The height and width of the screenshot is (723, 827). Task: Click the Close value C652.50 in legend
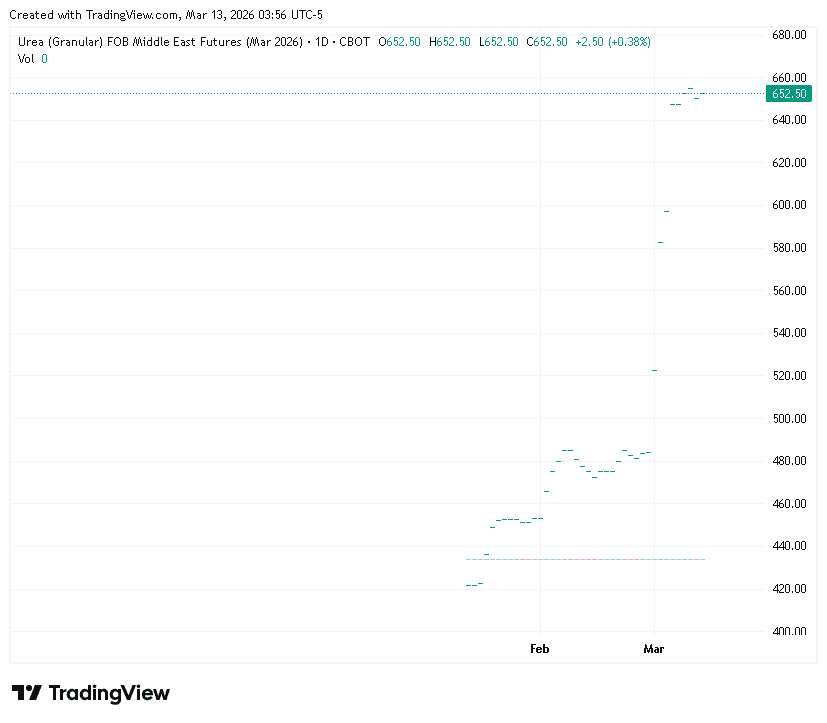547,42
